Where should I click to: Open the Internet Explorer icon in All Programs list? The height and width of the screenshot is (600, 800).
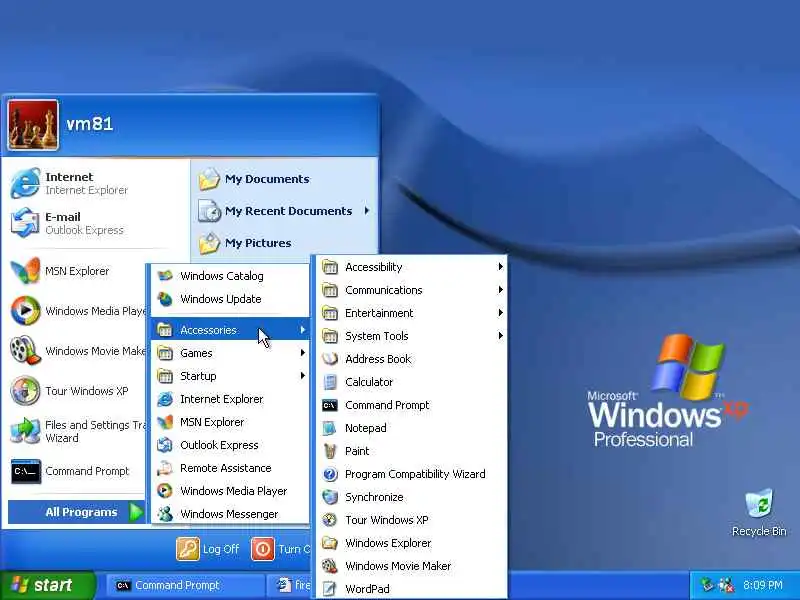click(165, 399)
